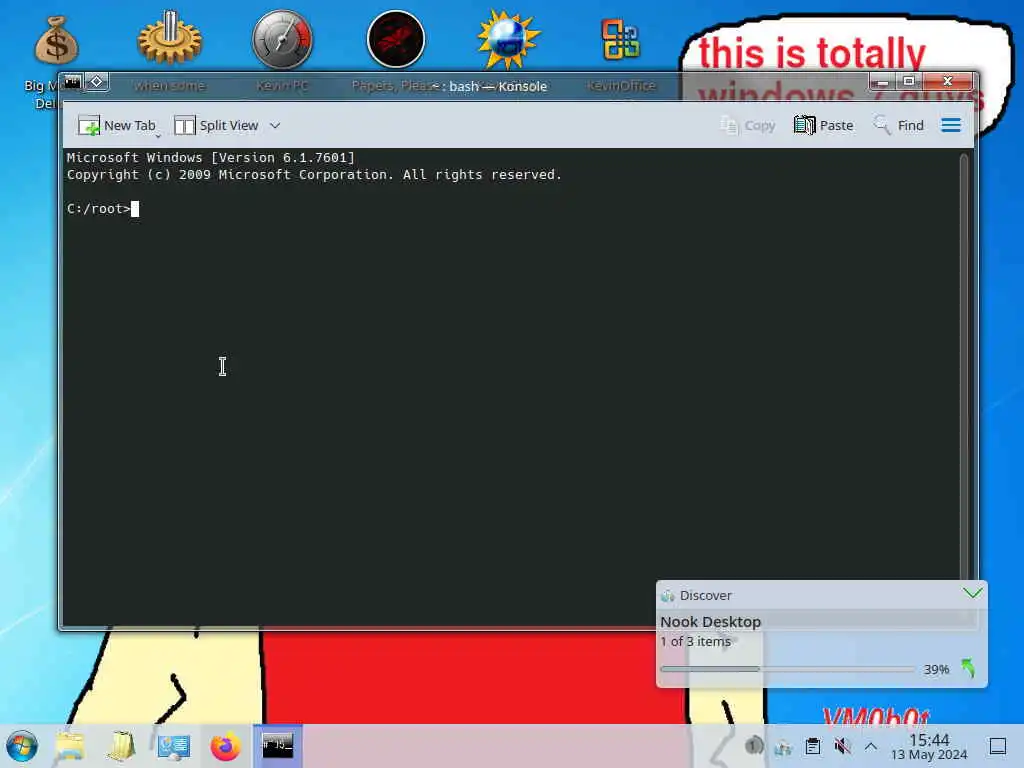Image resolution: width=1024 pixels, height=768 pixels.
Task: Click the Copy toolbar button
Action: (x=748, y=125)
